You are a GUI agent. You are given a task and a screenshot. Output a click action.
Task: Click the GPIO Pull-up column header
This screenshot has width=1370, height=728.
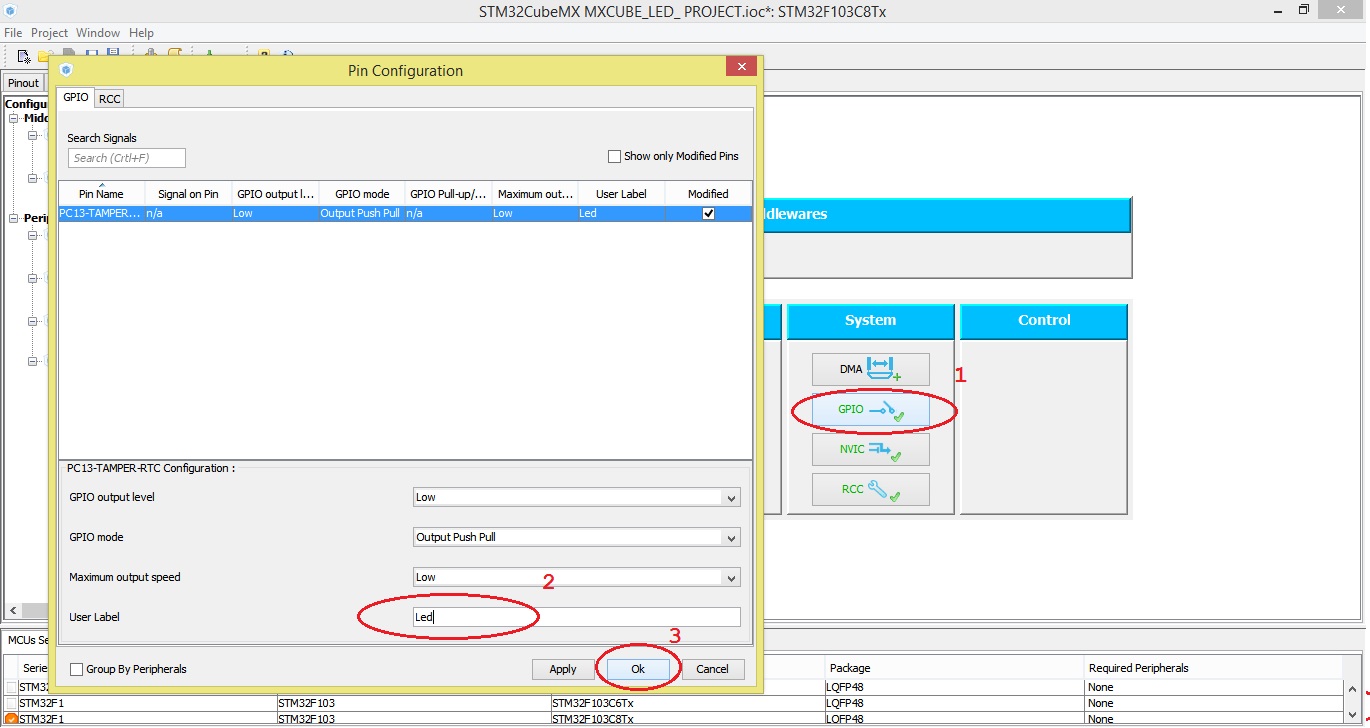(449, 194)
